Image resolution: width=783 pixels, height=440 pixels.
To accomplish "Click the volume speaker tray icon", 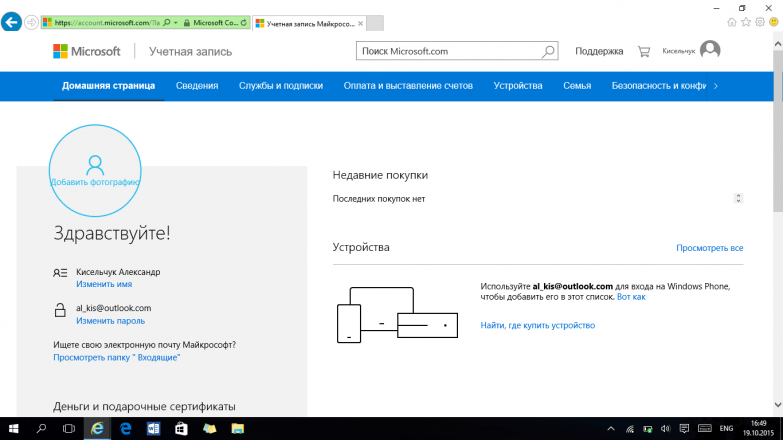I will click(665, 429).
